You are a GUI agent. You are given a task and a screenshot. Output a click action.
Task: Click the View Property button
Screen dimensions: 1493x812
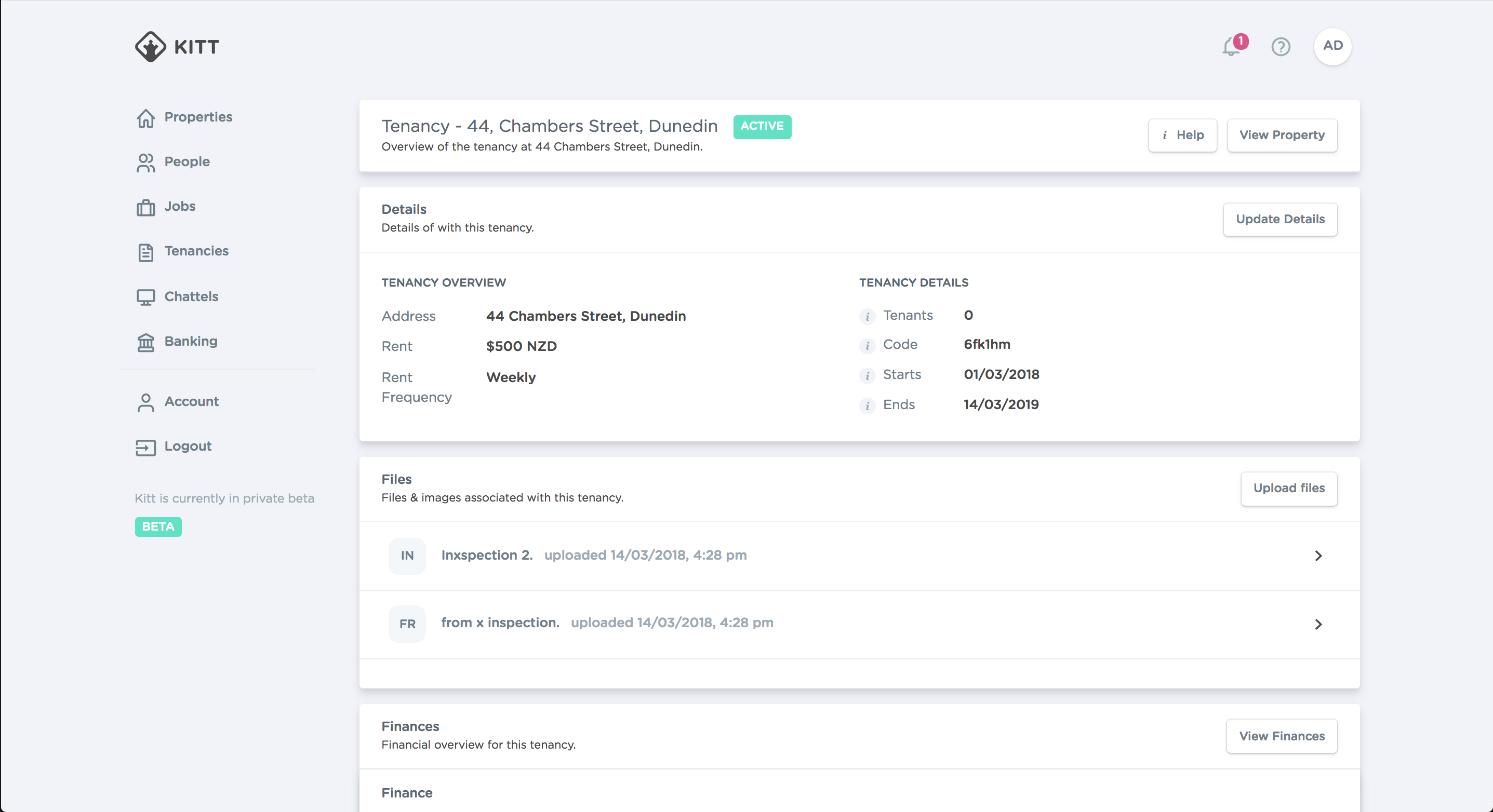pyautogui.click(x=1282, y=135)
